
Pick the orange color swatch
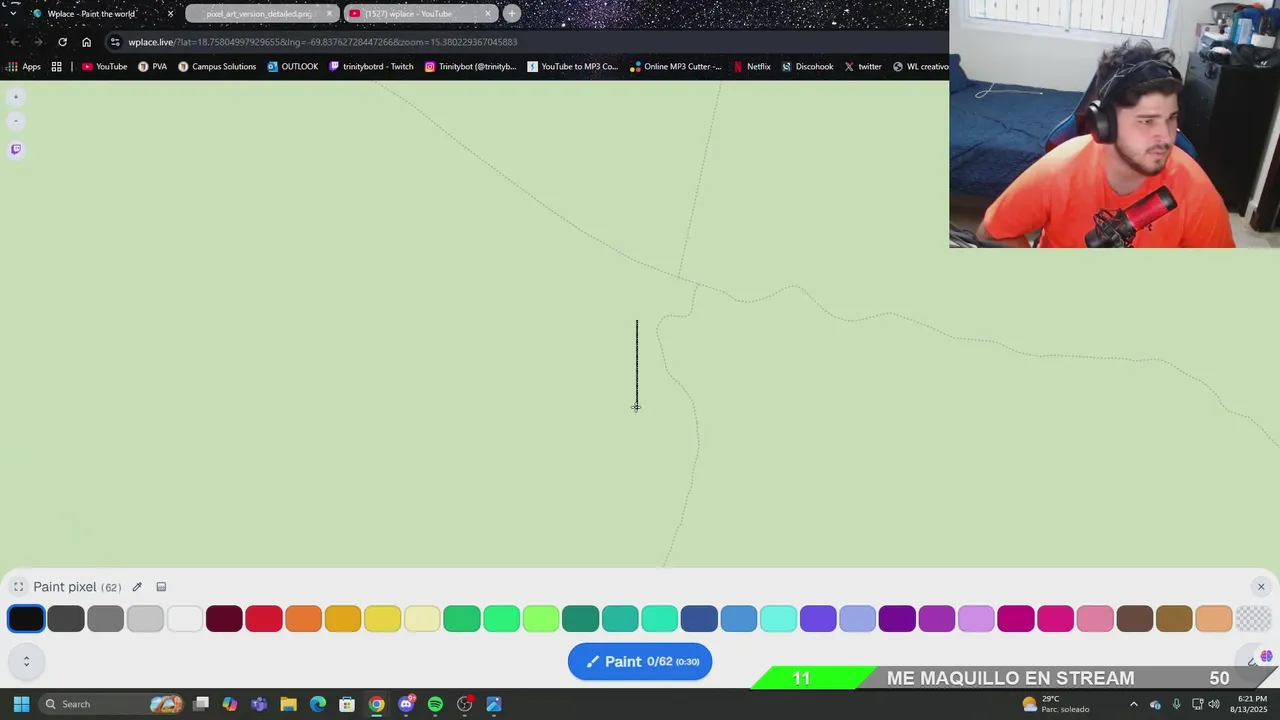tap(303, 619)
